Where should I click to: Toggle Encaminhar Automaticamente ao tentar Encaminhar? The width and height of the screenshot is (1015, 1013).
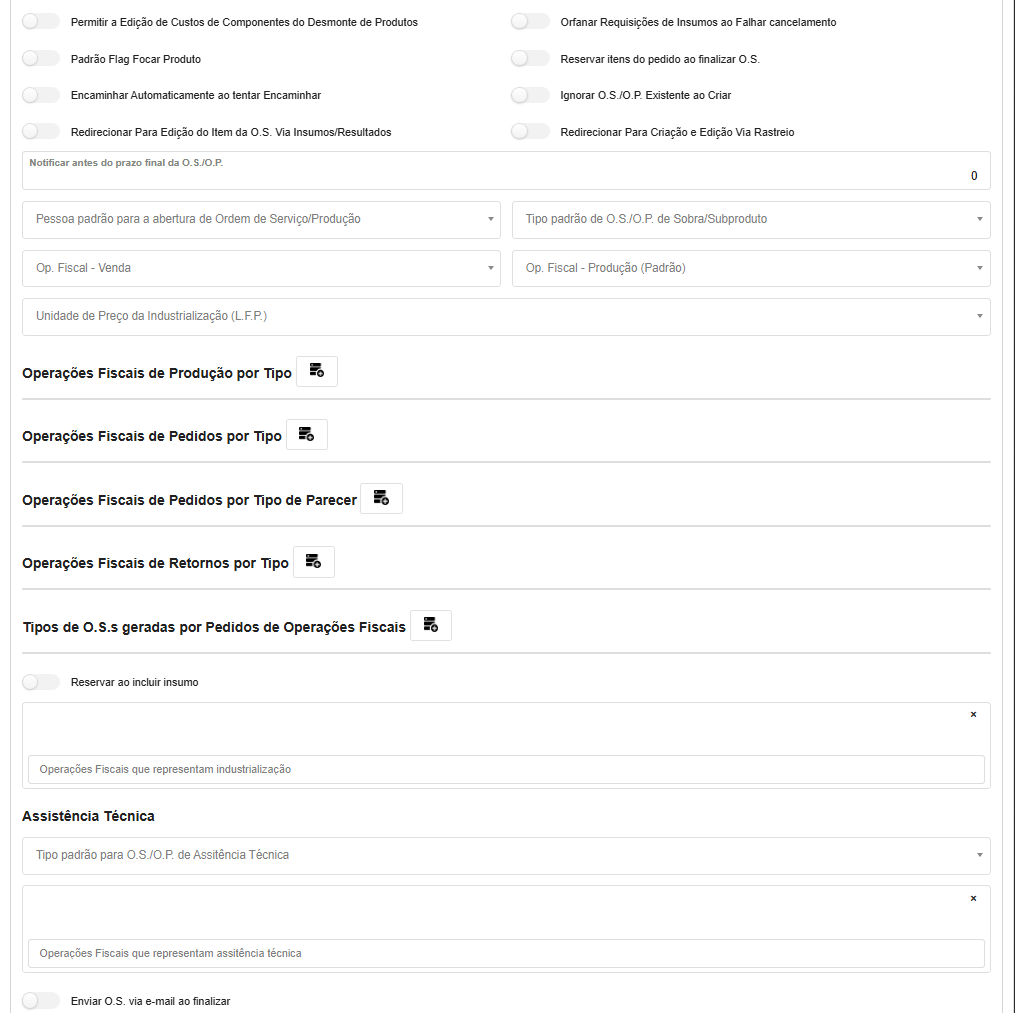41,95
